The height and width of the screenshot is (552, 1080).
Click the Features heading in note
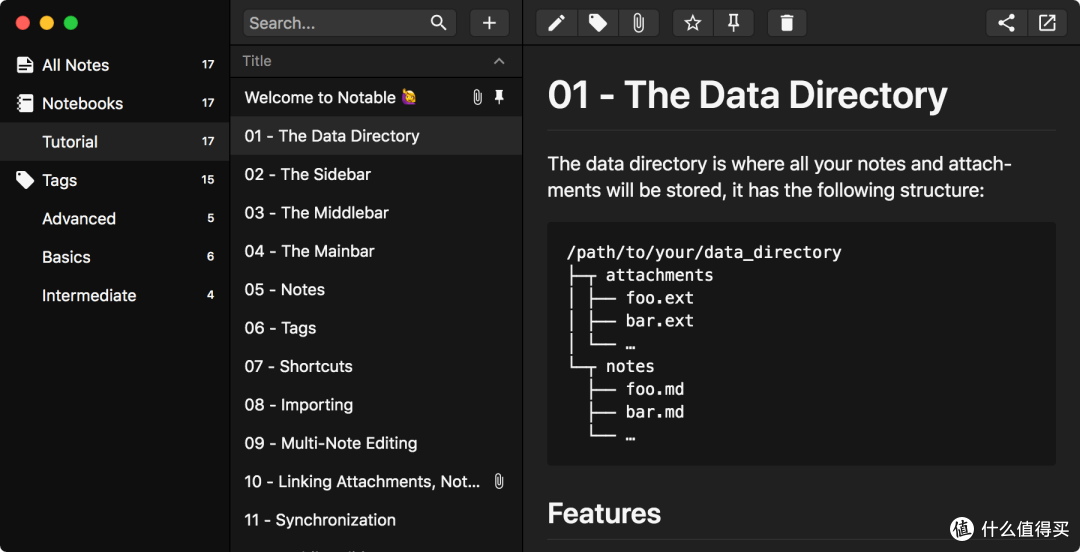(604, 513)
